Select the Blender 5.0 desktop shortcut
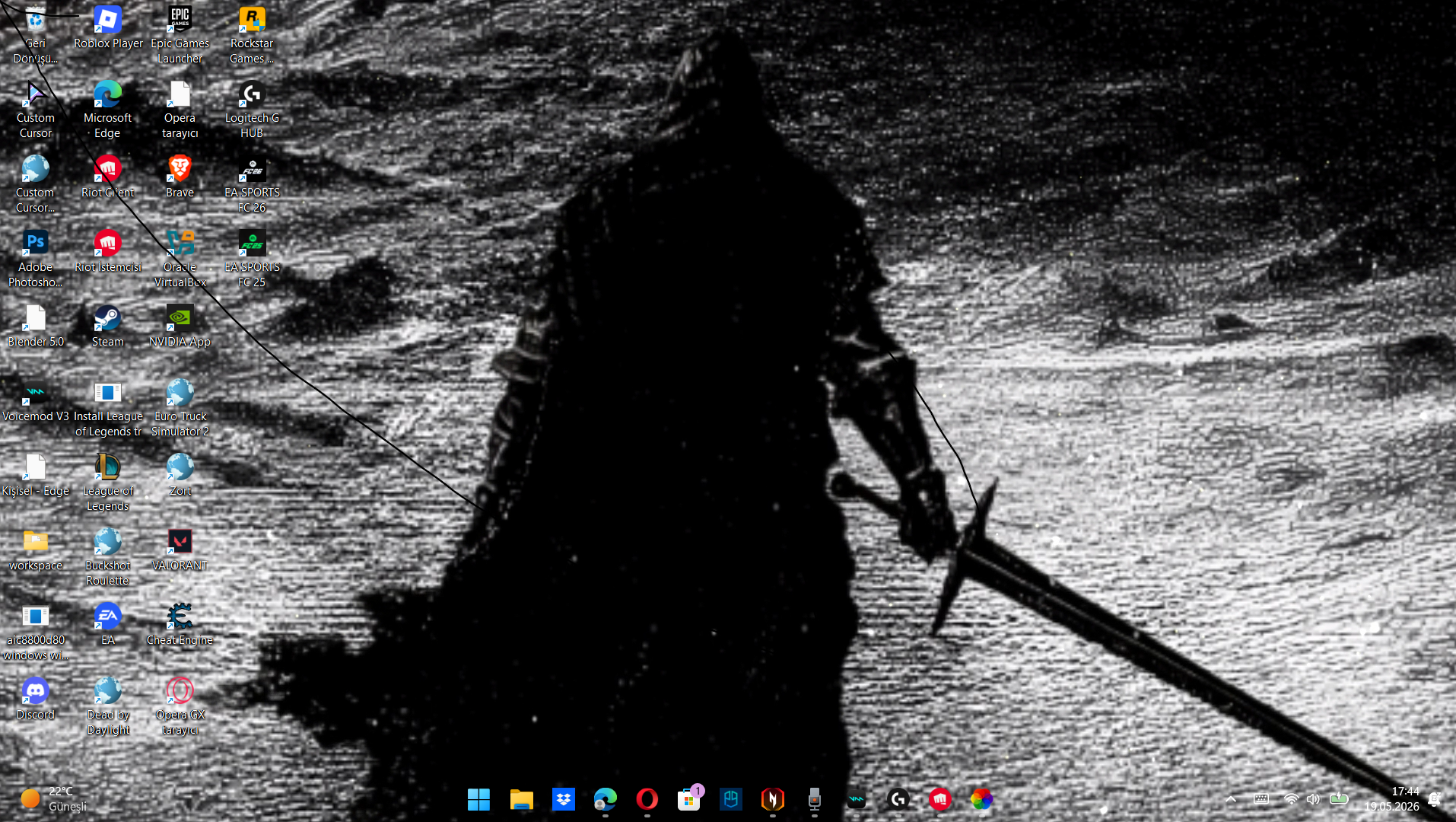 [35, 327]
